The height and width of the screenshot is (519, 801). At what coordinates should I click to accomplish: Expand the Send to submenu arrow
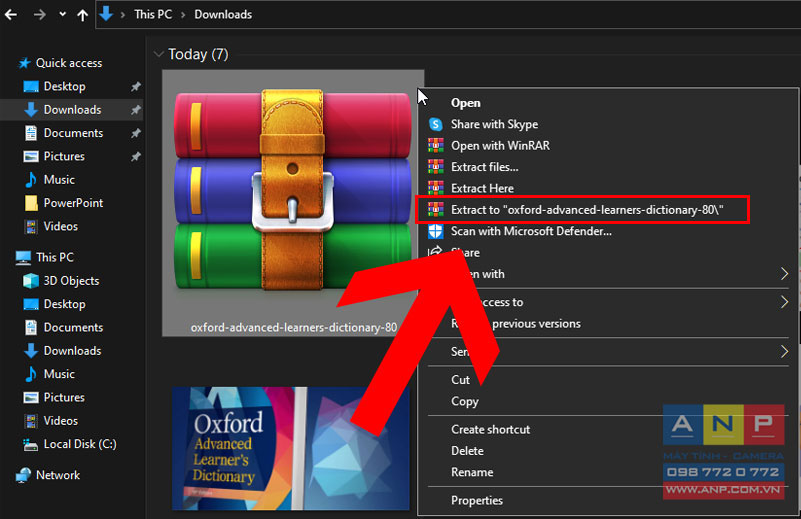pos(784,351)
